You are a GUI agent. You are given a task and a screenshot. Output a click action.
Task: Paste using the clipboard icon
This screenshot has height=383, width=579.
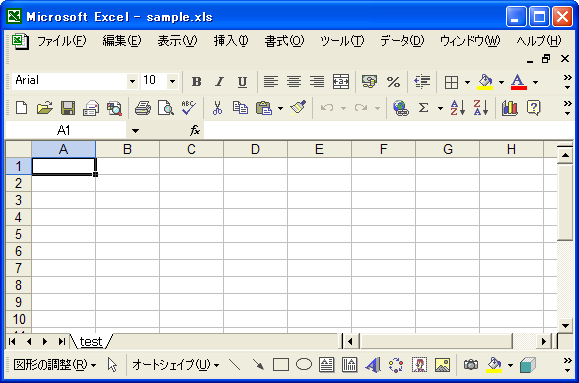264,108
